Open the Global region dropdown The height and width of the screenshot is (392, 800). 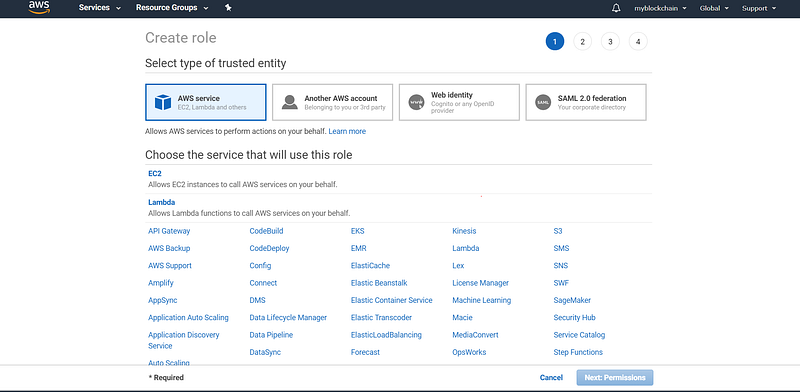[714, 8]
